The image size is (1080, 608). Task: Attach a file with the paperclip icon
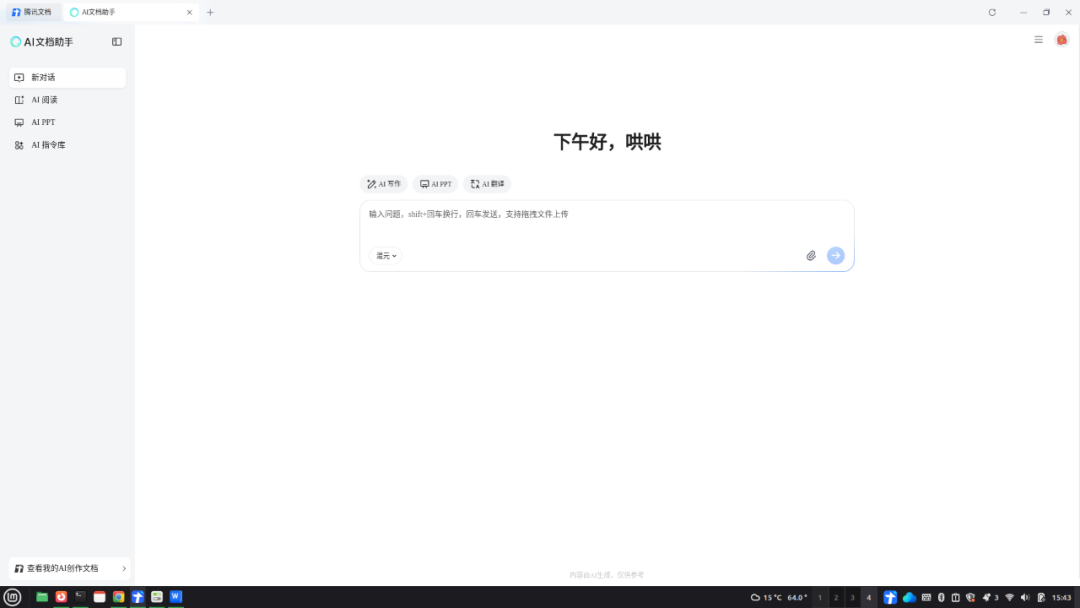[x=811, y=255]
